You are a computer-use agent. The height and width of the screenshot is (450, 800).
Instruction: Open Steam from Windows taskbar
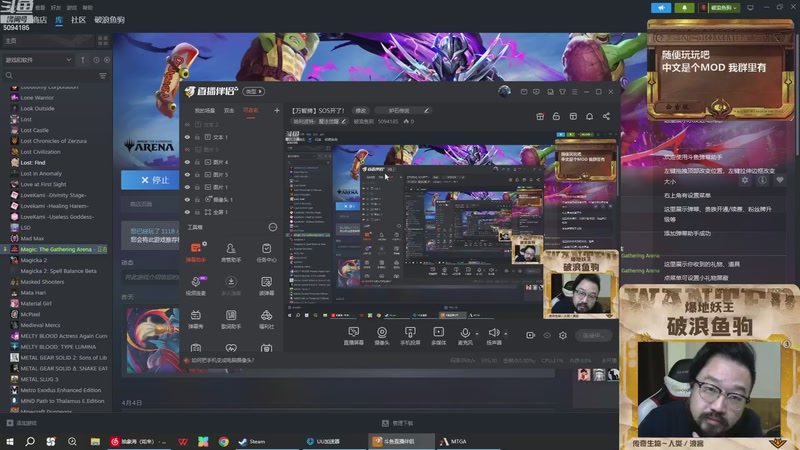click(253, 441)
